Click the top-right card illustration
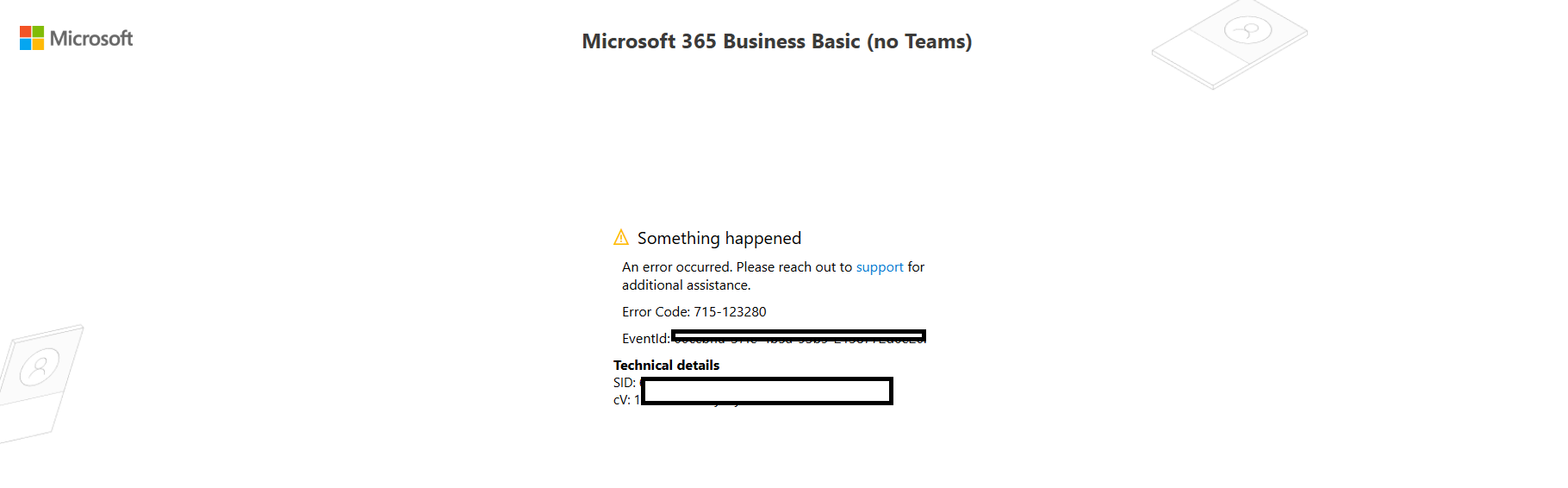Screen dimensions: 1568x488 [1229, 45]
